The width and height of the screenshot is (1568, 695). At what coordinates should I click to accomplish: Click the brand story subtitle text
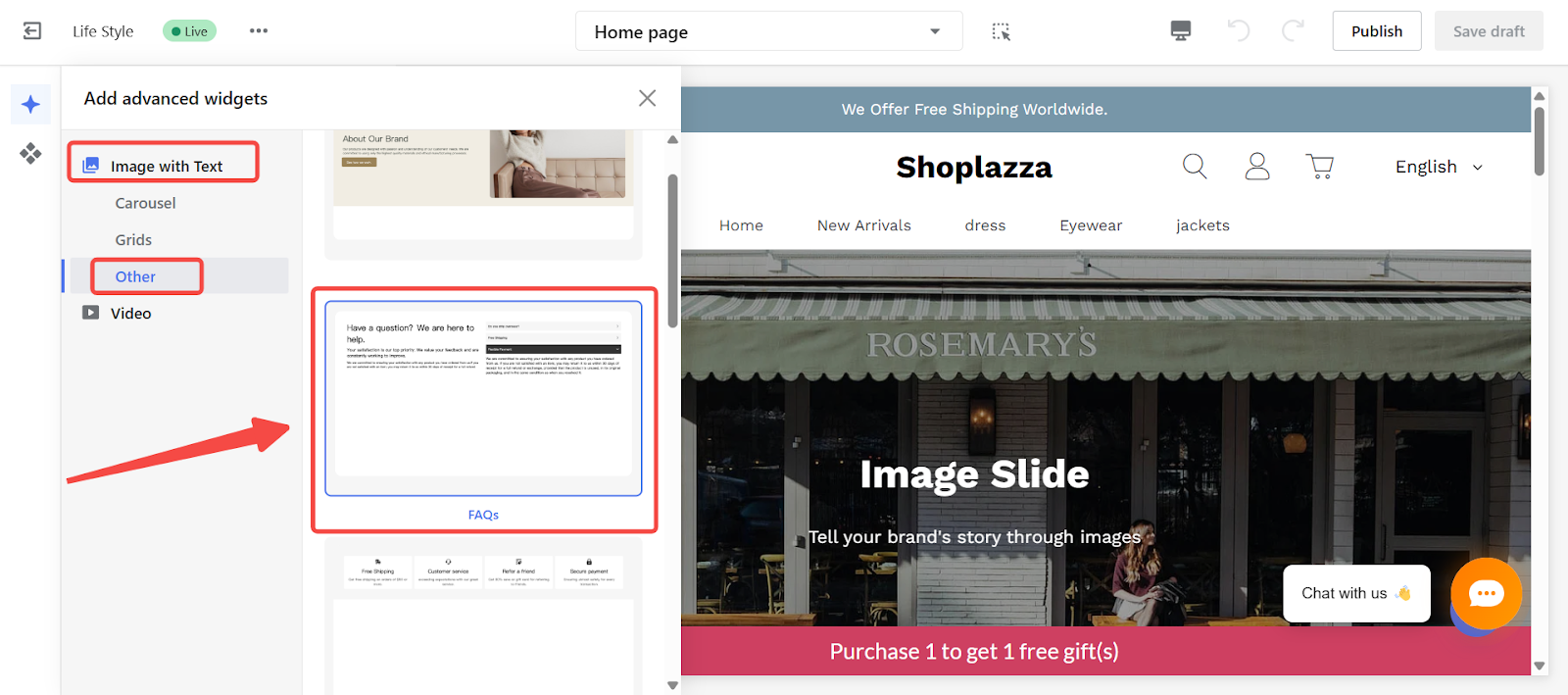[974, 537]
